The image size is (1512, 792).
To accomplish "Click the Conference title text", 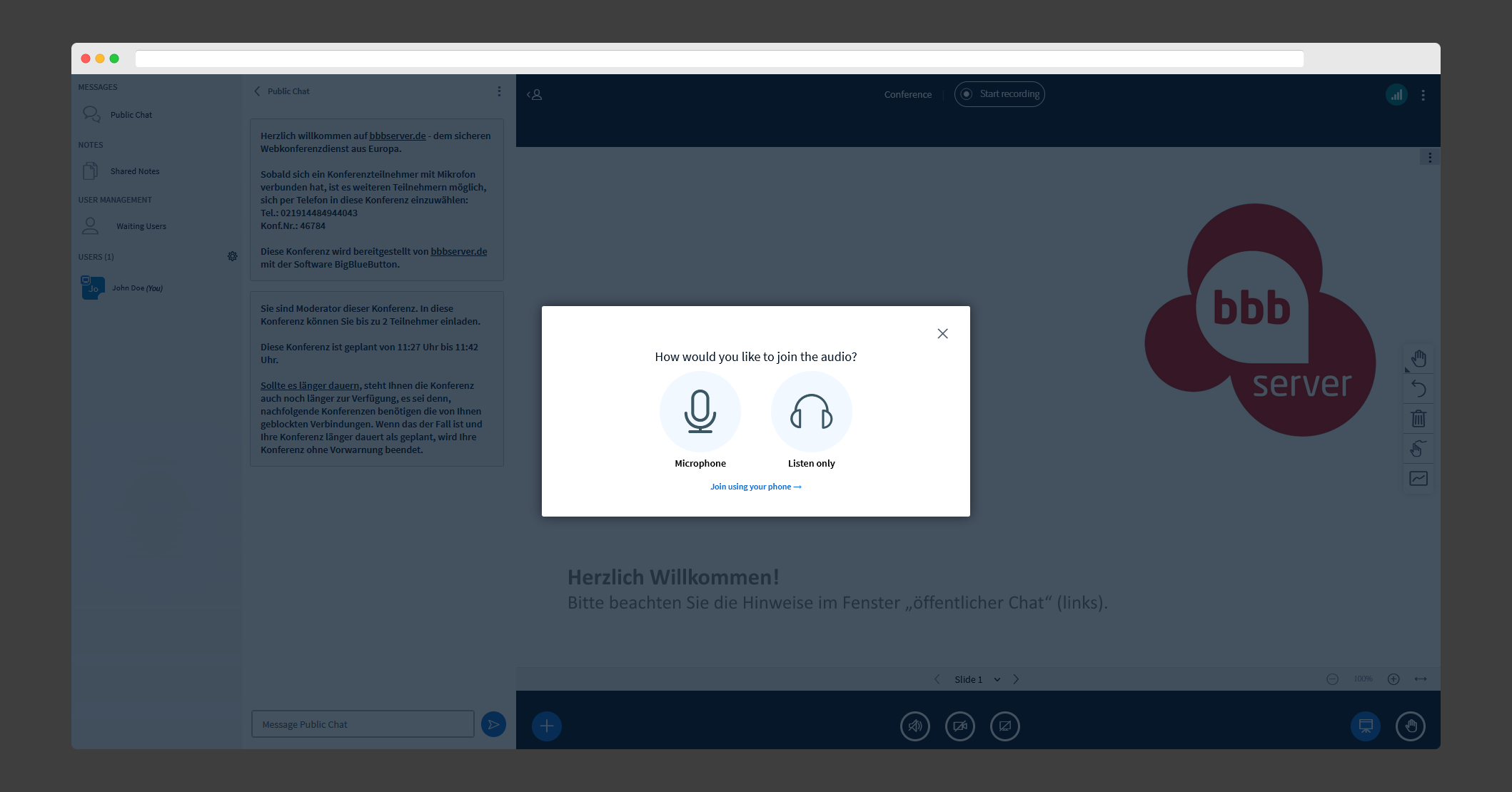I will click(x=908, y=94).
